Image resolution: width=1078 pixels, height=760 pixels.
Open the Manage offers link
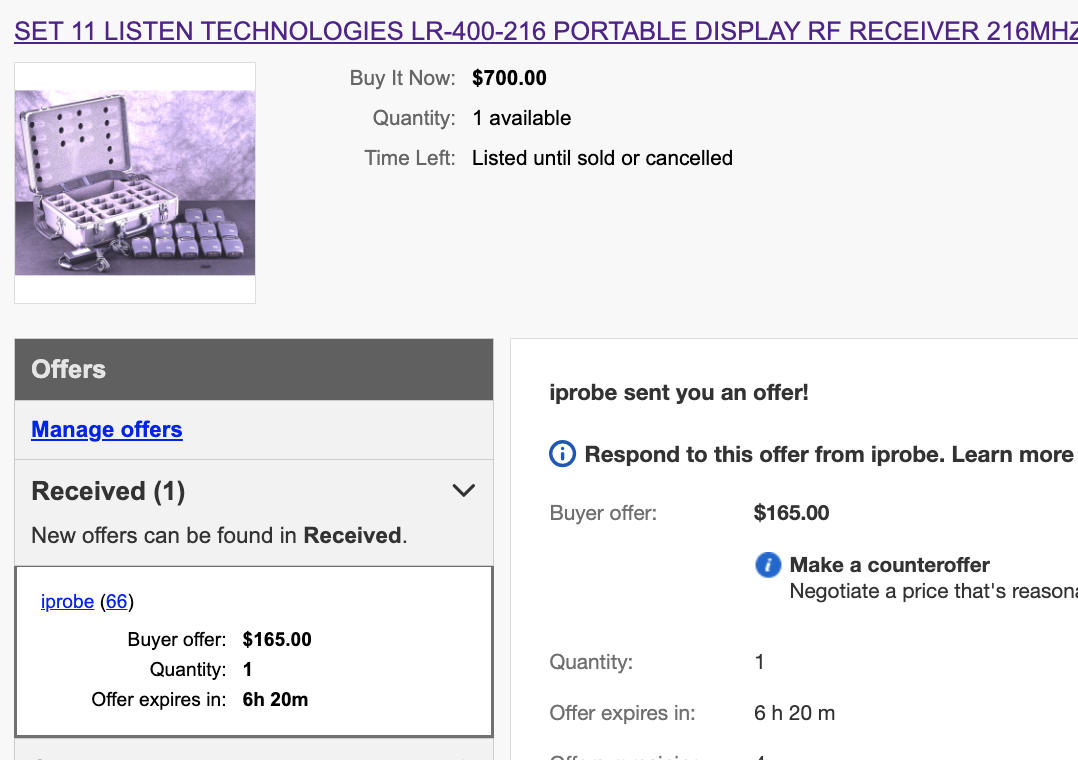(107, 430)
